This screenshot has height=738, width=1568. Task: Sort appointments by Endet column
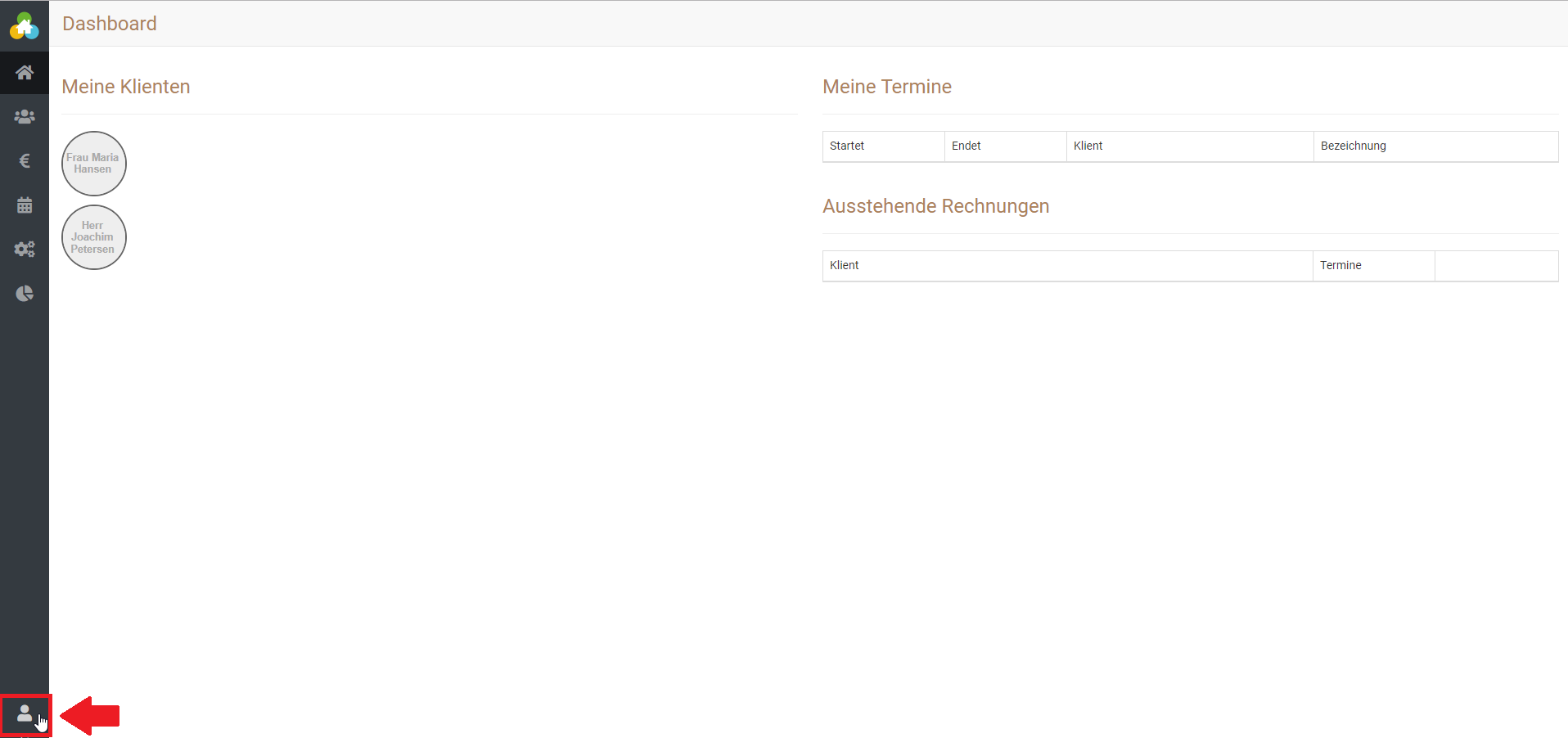966,146
